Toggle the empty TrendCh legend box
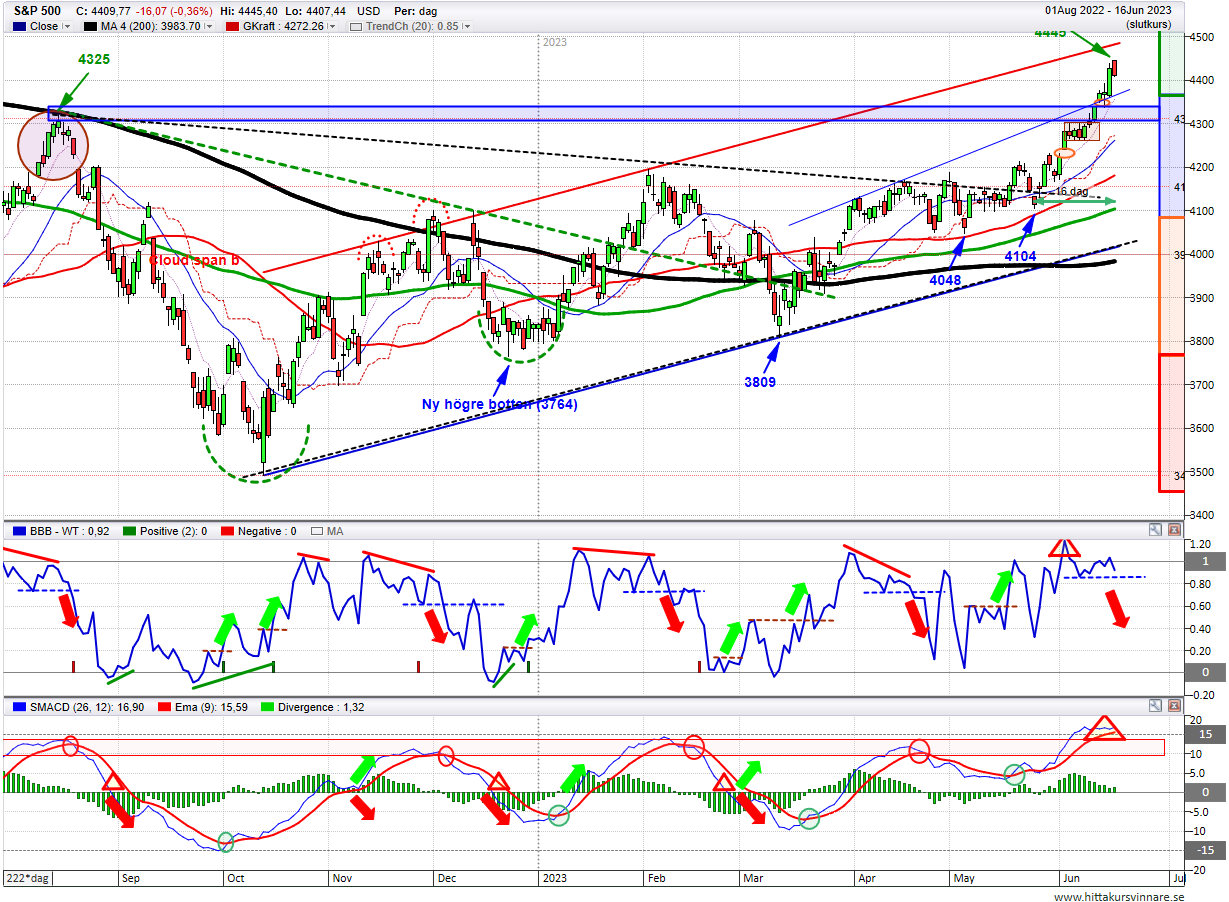Screen dimensions: 1229x902 coord(355,27)
